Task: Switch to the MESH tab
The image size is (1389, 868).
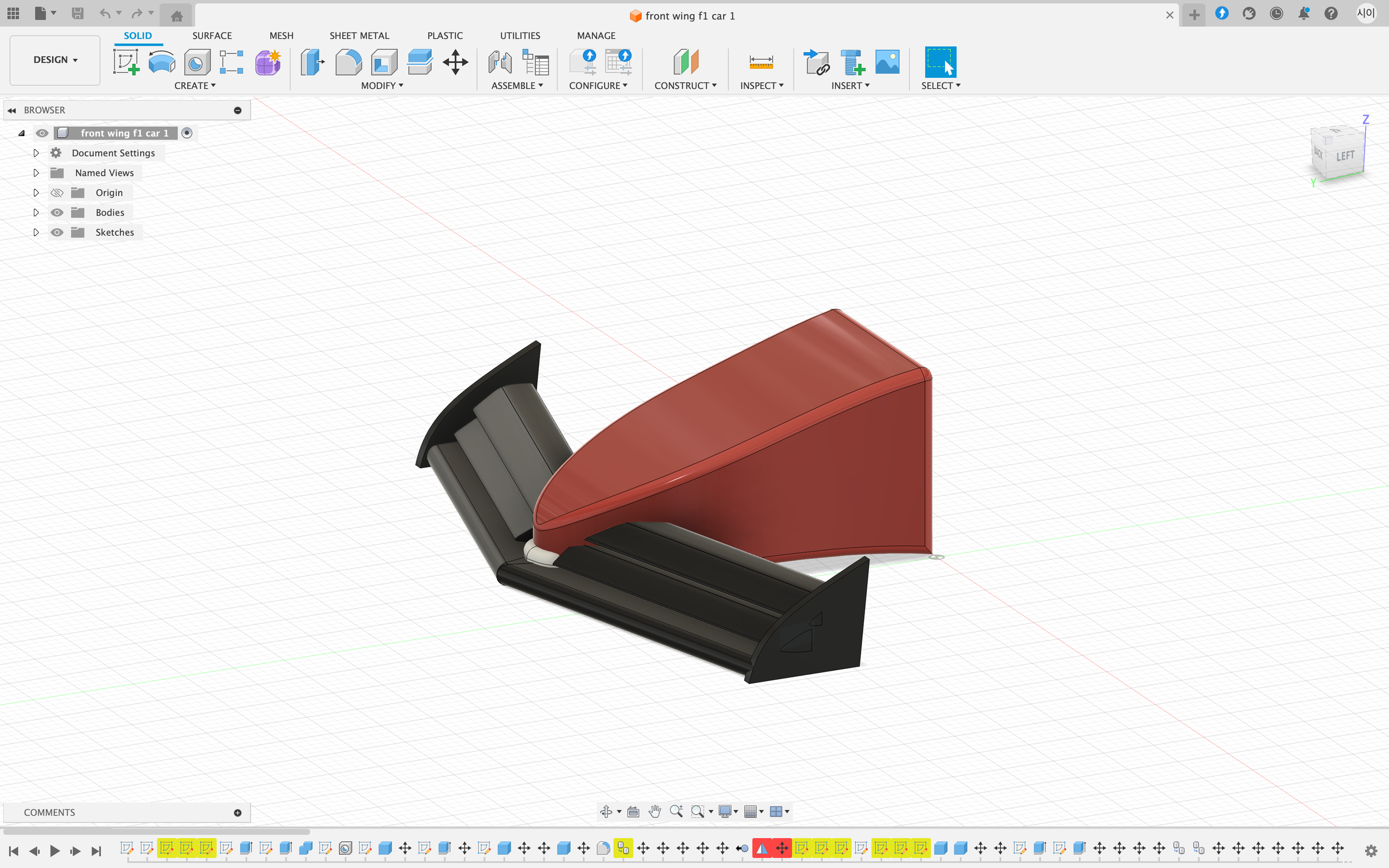Action: (x=281, y=36)
